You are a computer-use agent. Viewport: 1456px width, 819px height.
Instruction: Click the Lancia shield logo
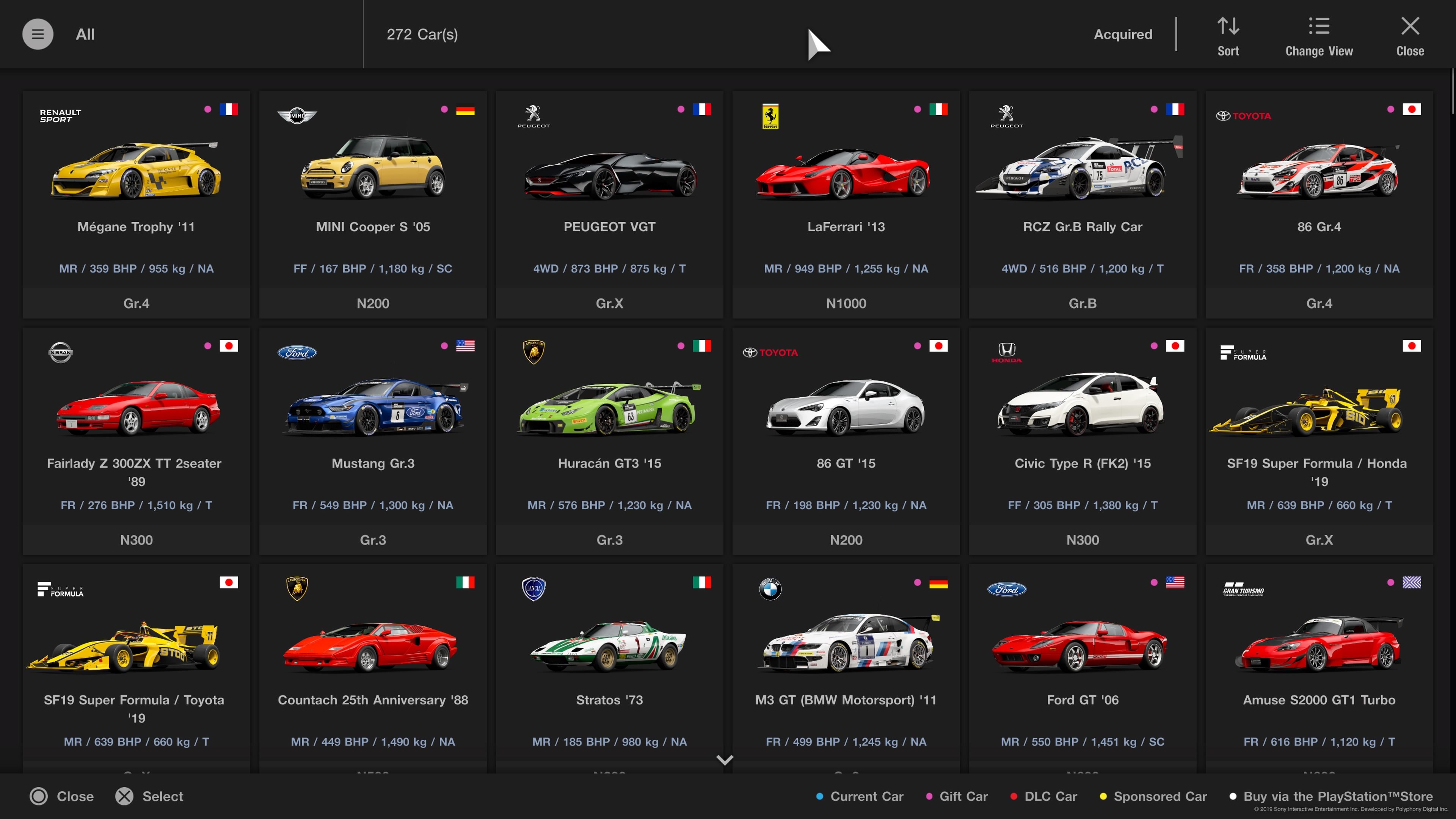[533, 589]
